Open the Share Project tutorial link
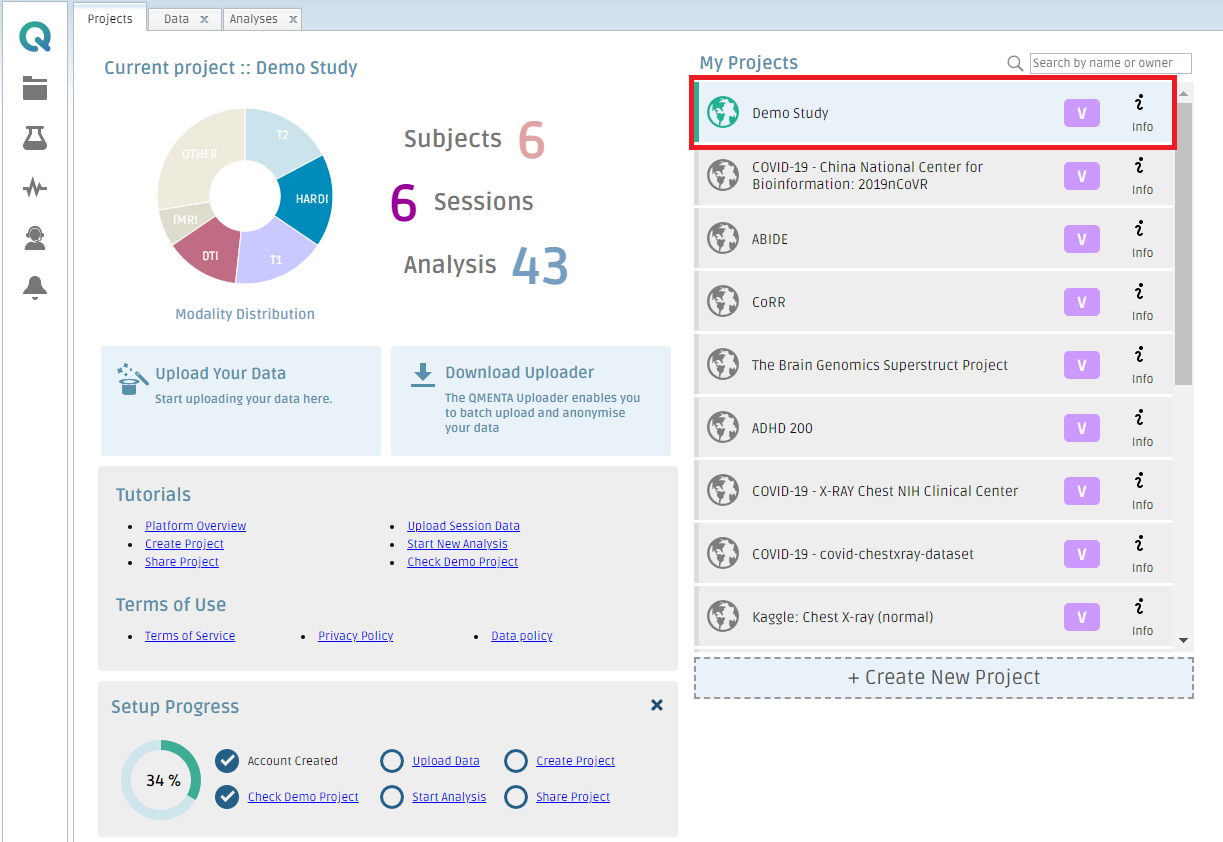The height and width of the screenshot is (842, 1223). pyautogui.click(x=182, y=562)
